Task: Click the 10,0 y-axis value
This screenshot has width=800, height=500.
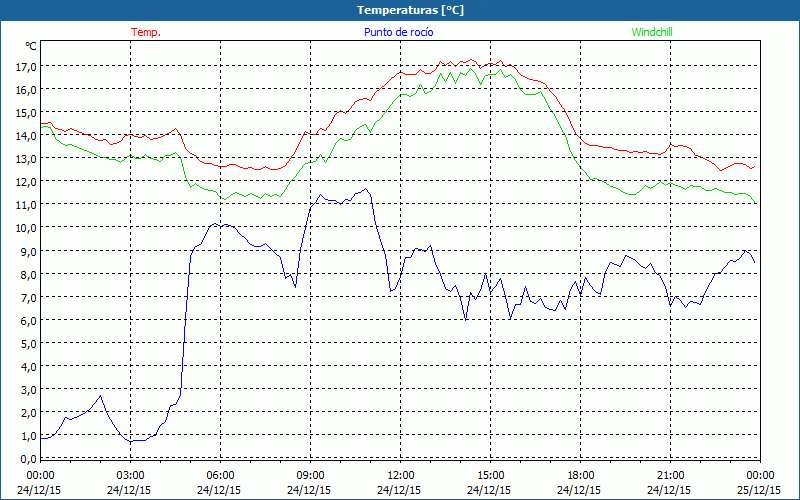Action: click(x=26, y=228)
